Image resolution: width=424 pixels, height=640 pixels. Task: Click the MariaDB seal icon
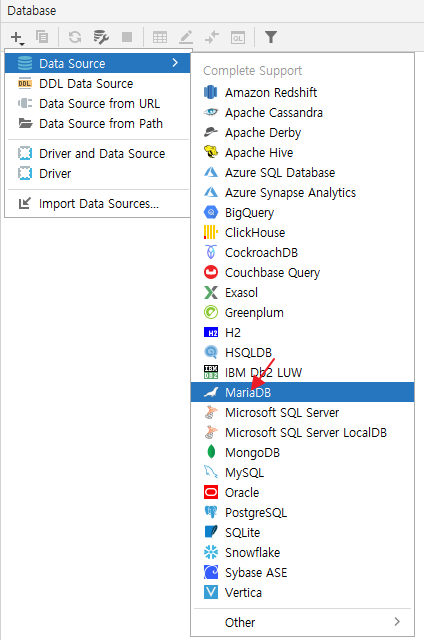click(x=211, y=392)
